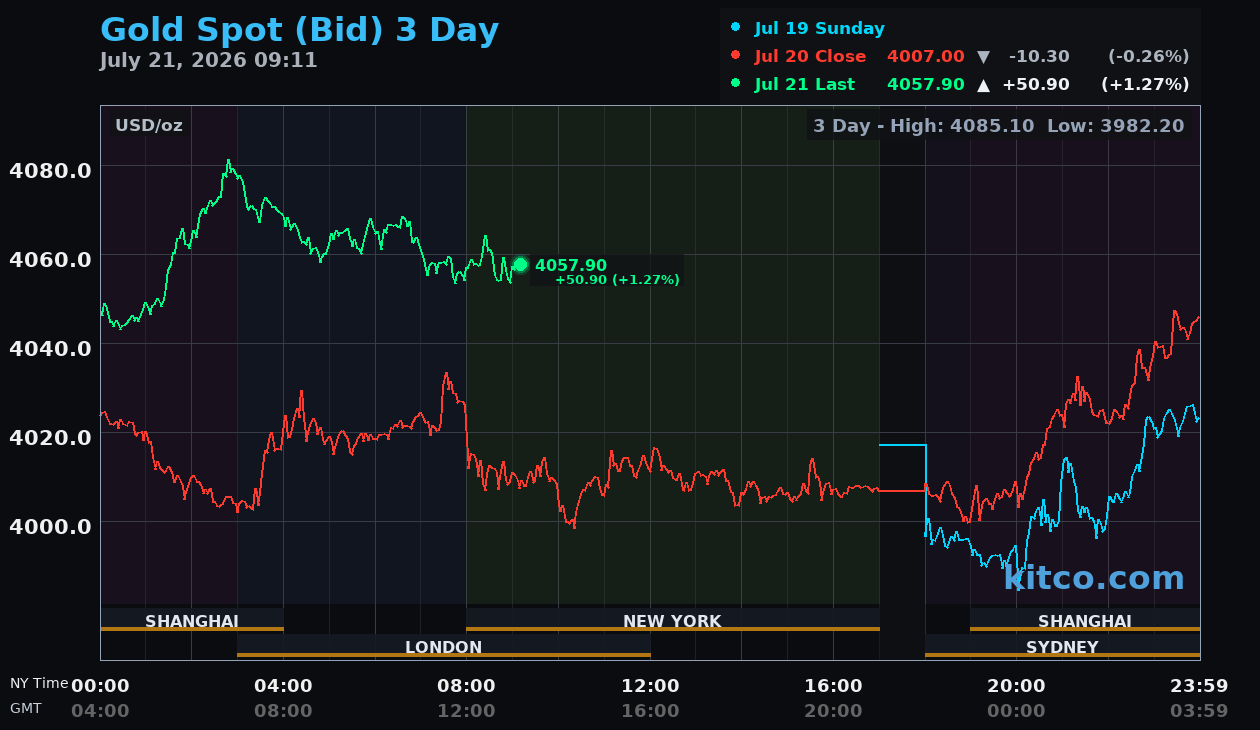Click the Gold Spot (Bid) 3 Day title

click(299, 30)
